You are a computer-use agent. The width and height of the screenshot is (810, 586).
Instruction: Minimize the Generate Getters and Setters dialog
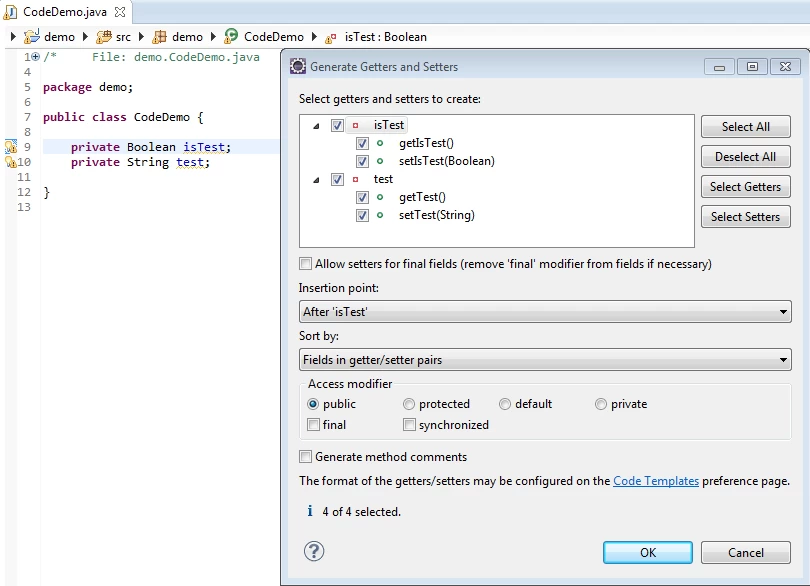click(x=719, y=67)
